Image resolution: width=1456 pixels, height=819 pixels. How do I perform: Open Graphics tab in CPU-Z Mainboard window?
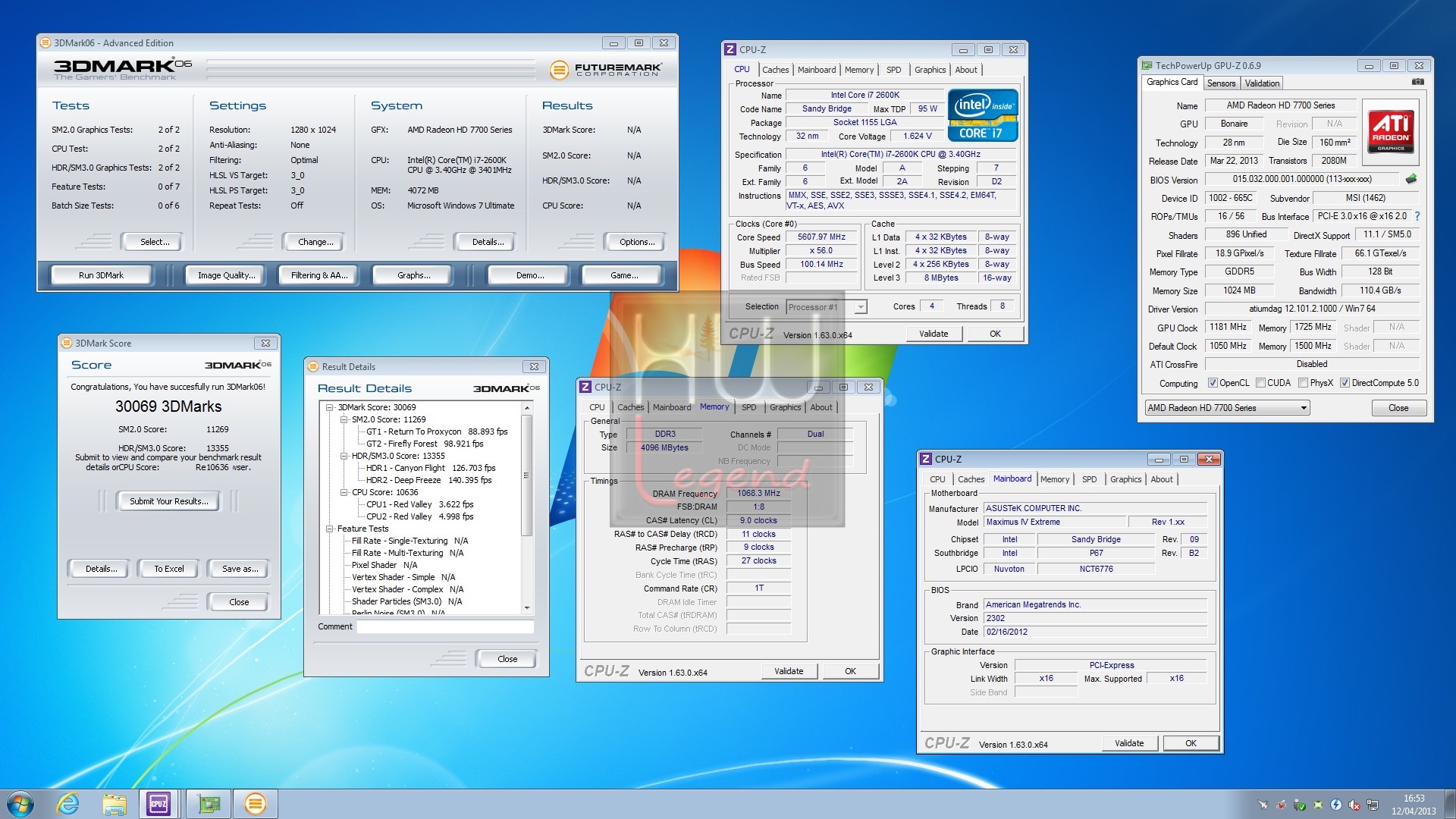tap(1125, 479)
